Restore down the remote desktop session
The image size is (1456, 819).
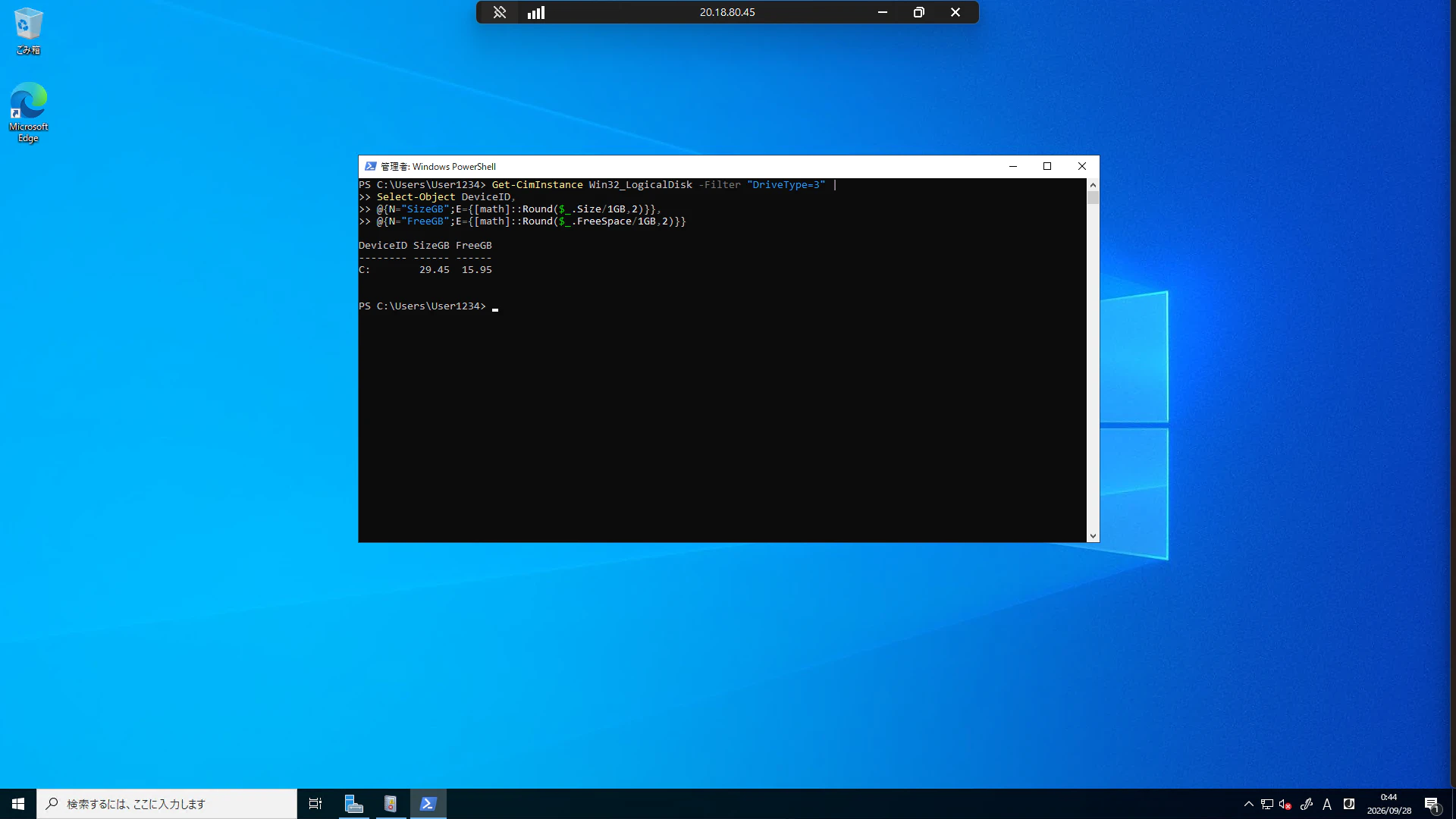(919, 12)
